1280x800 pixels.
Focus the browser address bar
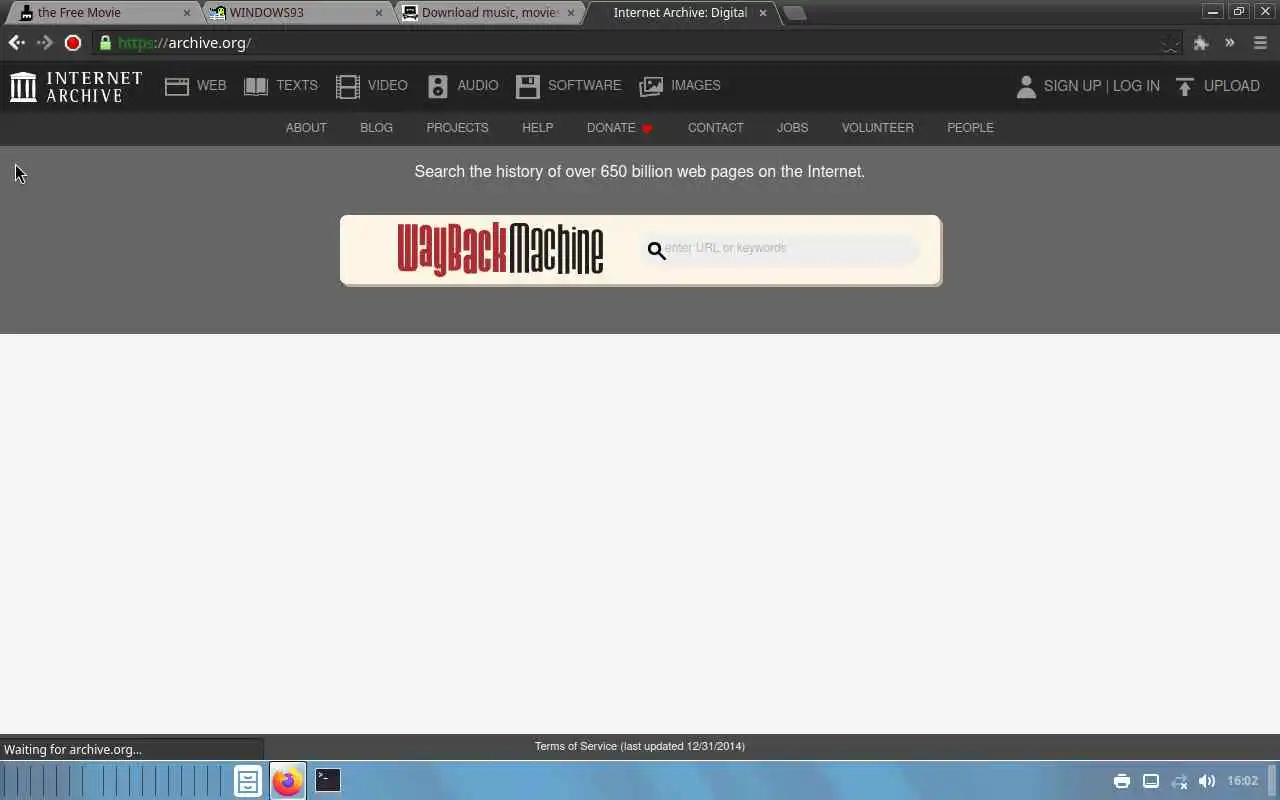pyautogui.click(x=635, y=43)
